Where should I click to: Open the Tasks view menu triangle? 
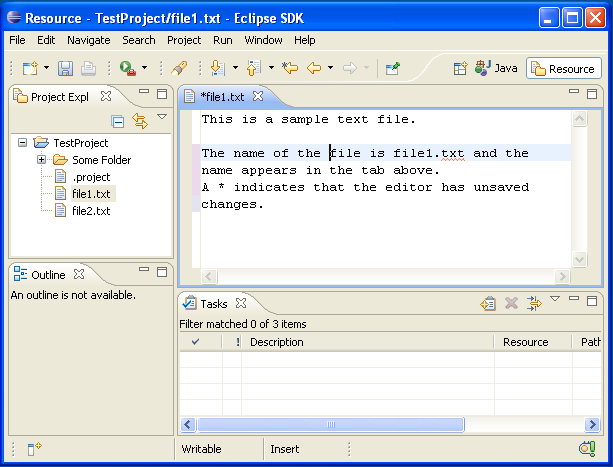pos(555,299)
